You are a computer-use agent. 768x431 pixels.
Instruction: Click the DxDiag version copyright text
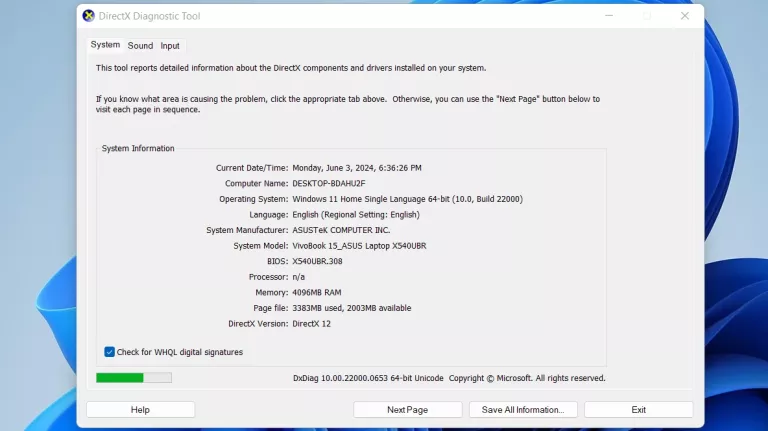coord(449,378)
